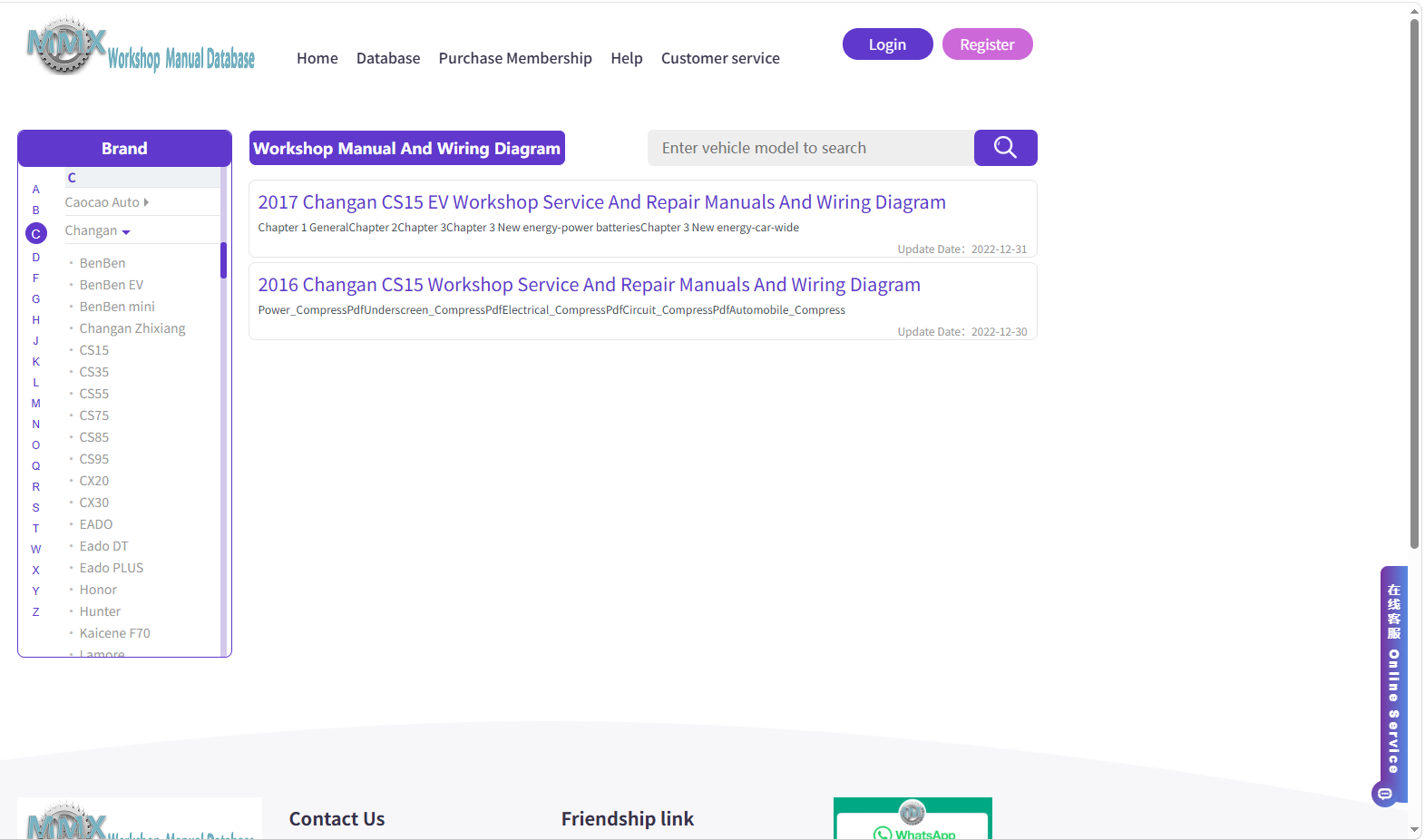Select letter J in brand index
This screenshot has height=840, width=1425.
click(36, 341)
